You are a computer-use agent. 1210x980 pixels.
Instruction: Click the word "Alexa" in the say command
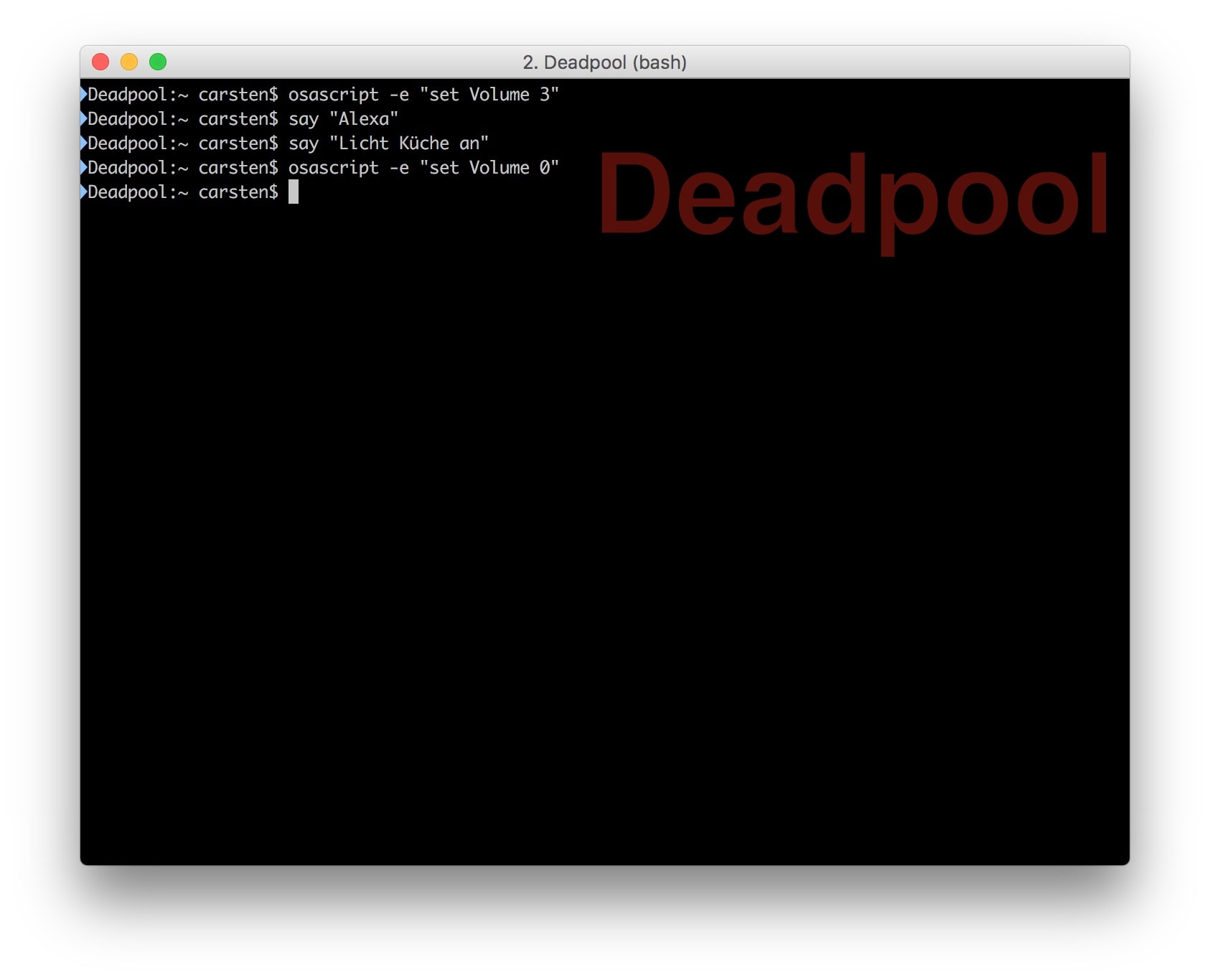364,119
